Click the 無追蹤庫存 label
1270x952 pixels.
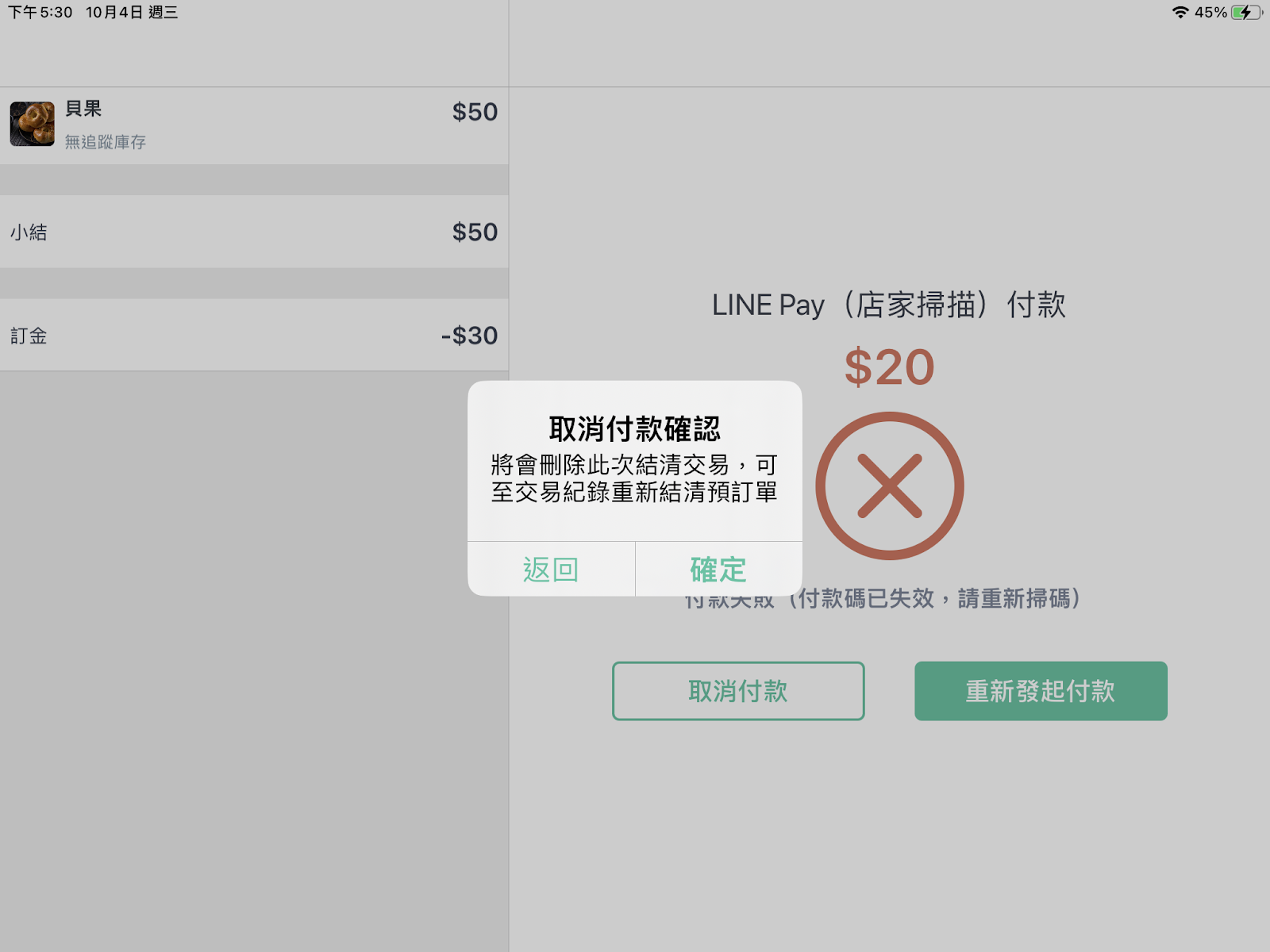(106, 142)
